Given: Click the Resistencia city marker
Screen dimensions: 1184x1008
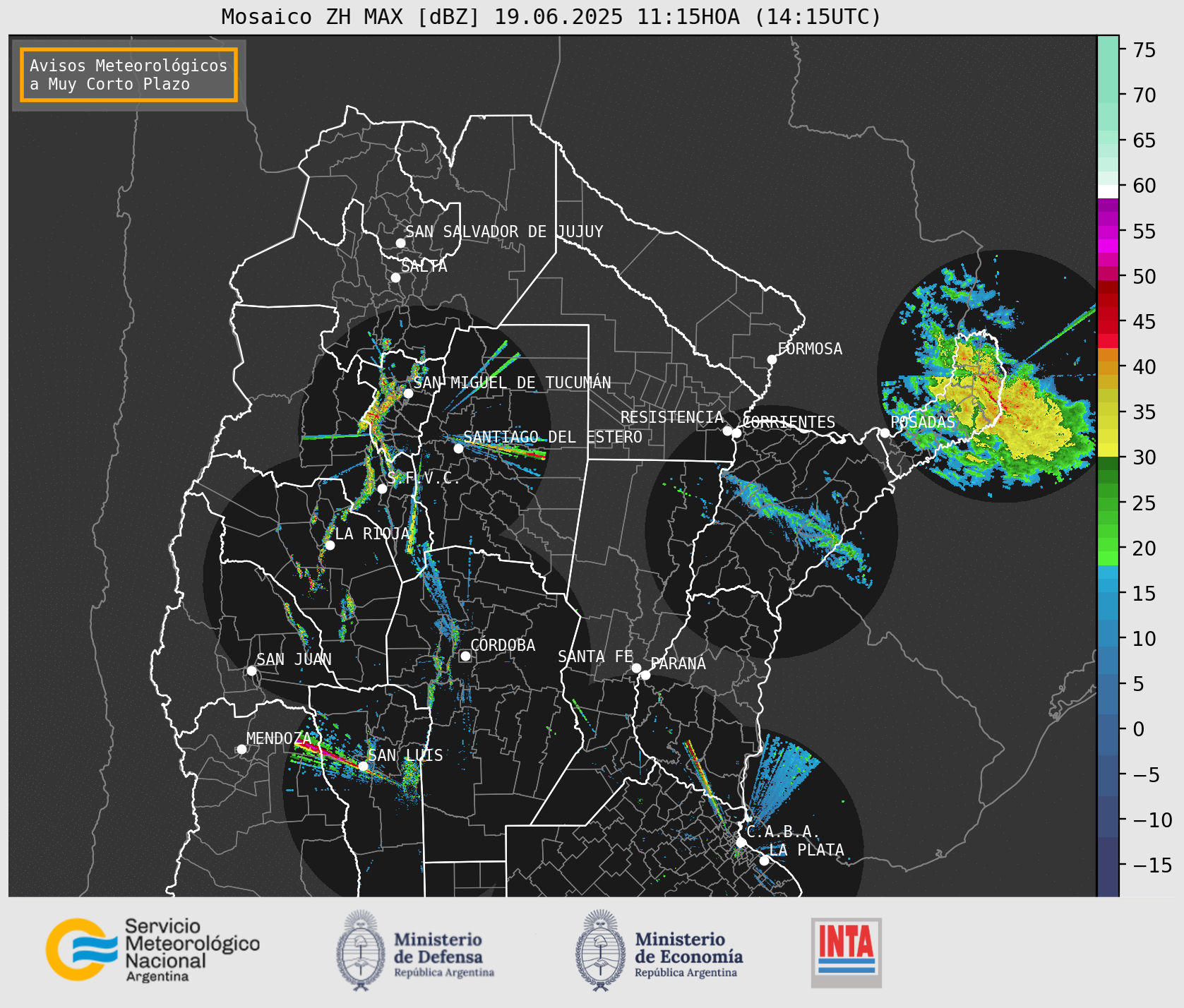Looking at the screenshot, I should tap(727, 431).
